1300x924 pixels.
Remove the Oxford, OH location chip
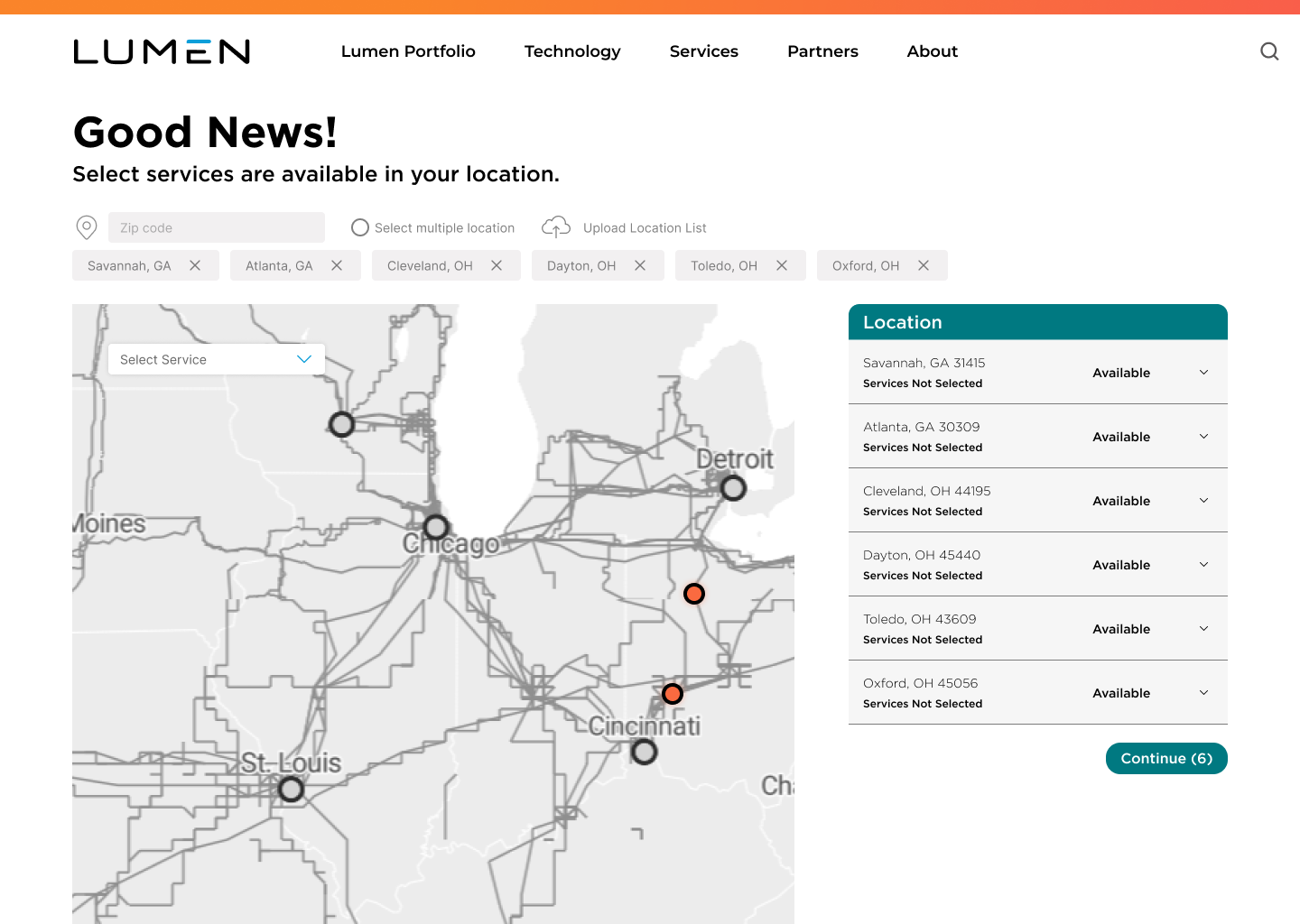coord(924,265)
